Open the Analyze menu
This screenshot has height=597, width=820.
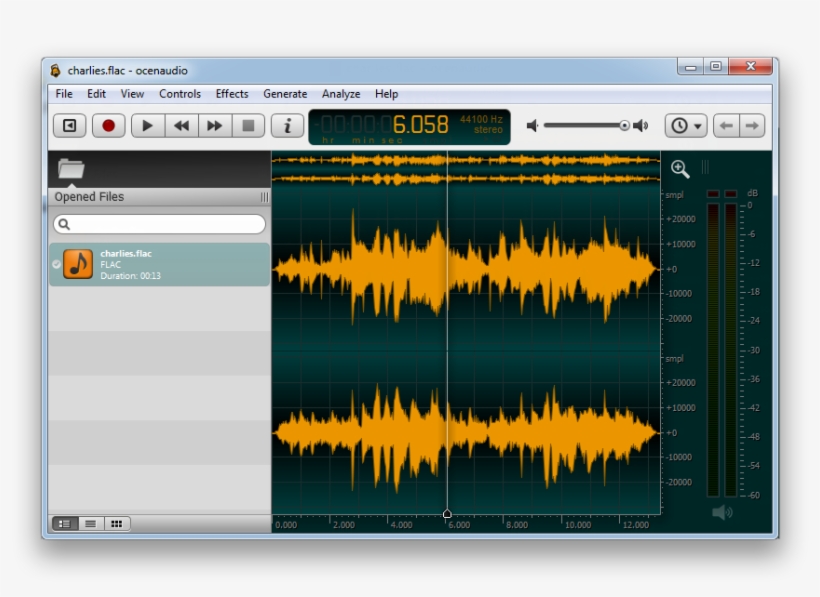coord(340,93)
